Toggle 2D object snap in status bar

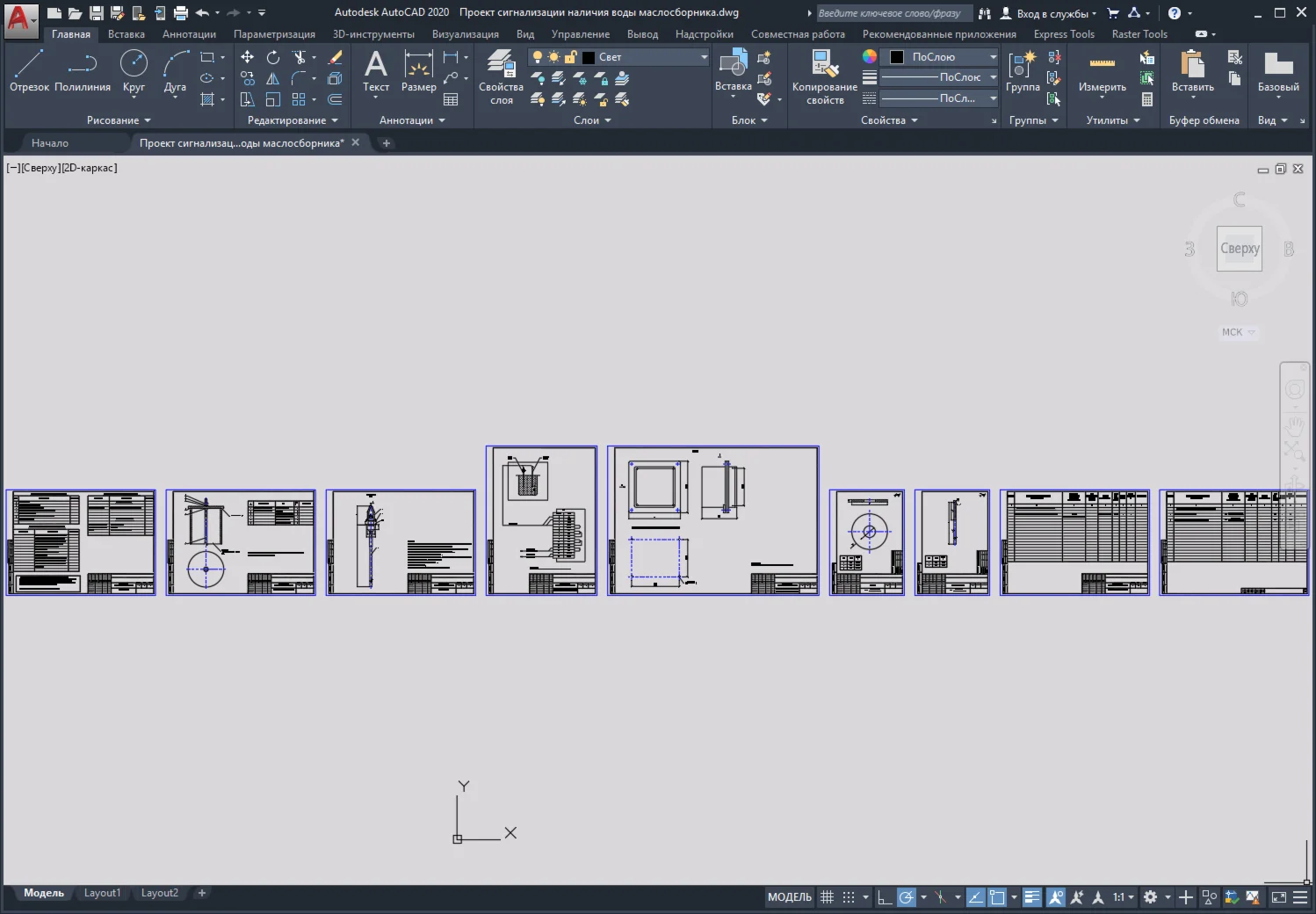[x=997, y=897]
